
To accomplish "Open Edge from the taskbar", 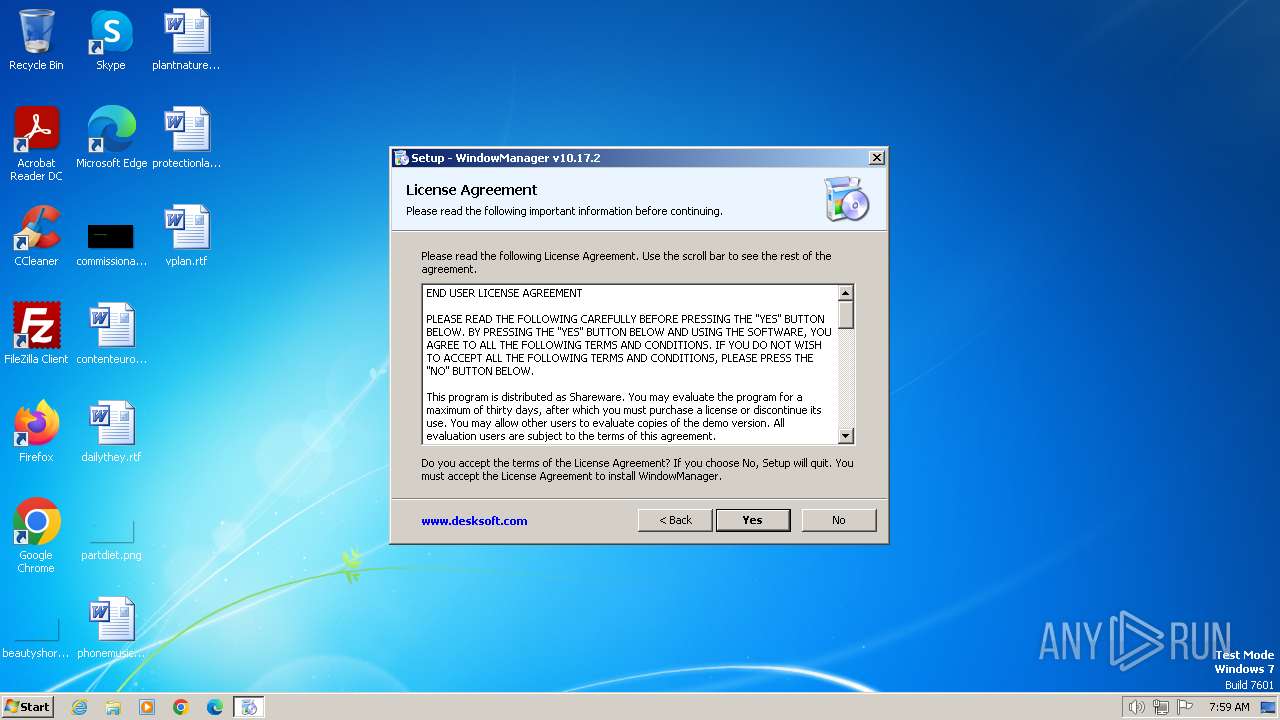I will [x=215, y=707].
